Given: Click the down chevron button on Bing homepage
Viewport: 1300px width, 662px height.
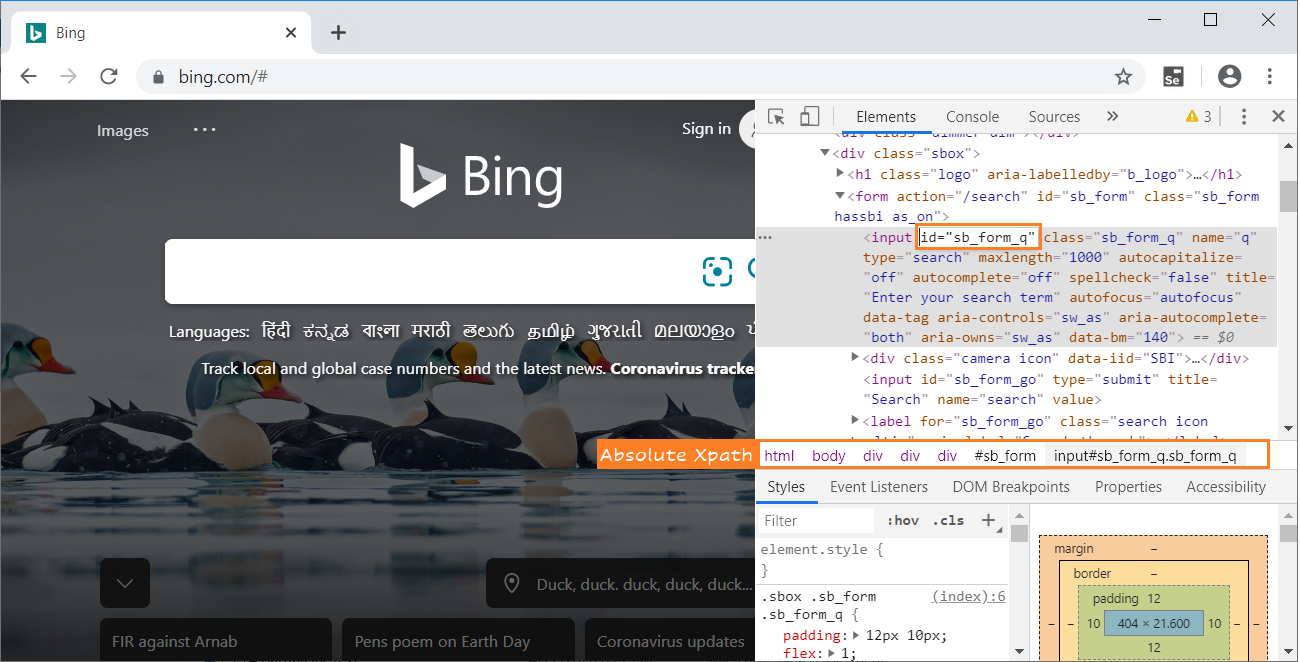Looking at the screenshot, I should [x=125, y=583].
